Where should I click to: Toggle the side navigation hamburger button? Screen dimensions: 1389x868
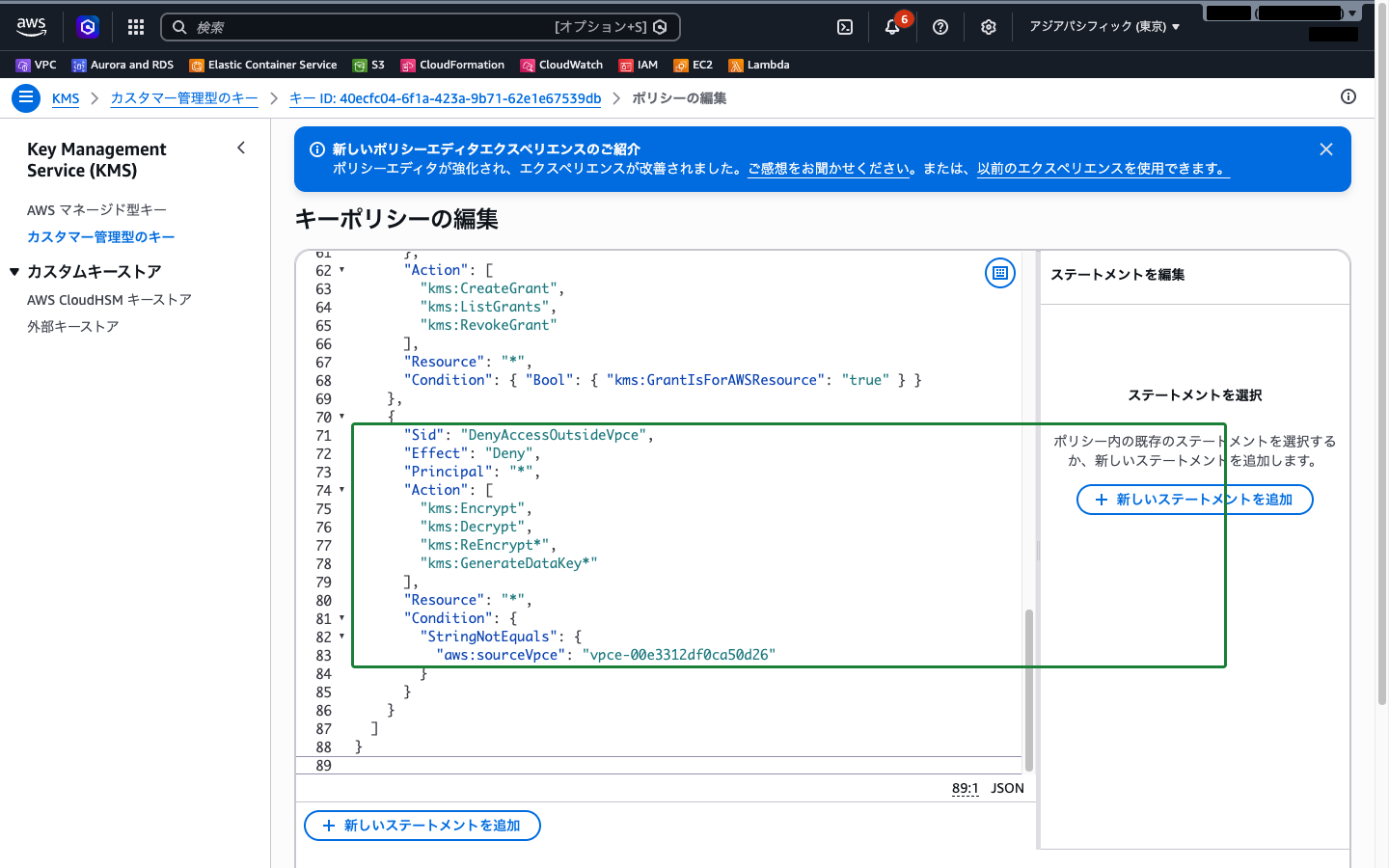26,97
